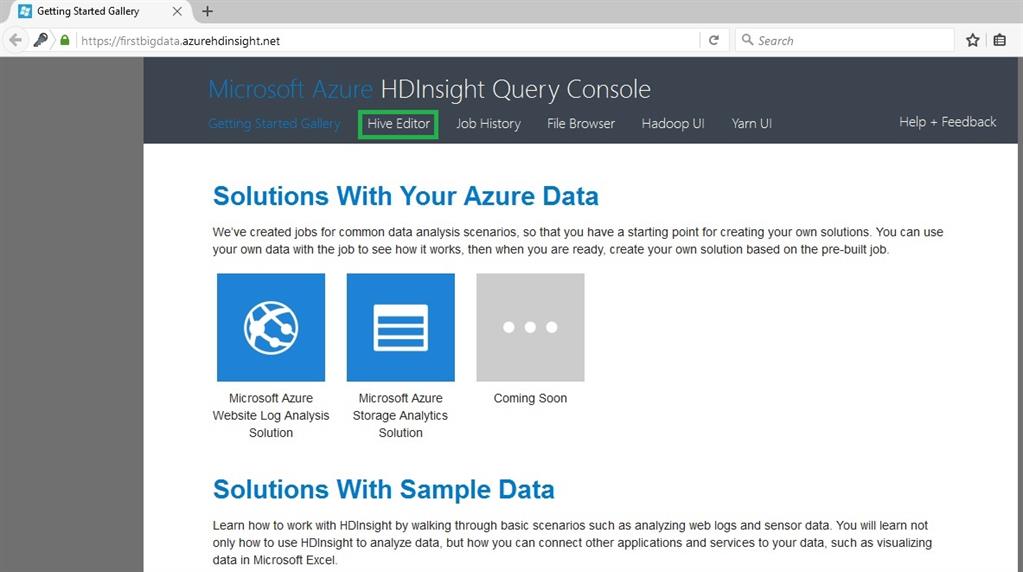Navigate to Yarn UI
The image size is (1023, 572).
(751, 124)
